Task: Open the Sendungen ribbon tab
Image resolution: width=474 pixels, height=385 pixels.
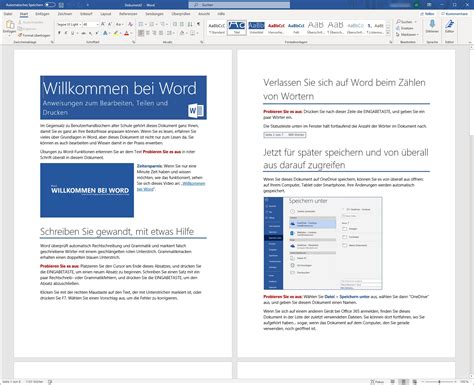Action: (x=154, y=14)
